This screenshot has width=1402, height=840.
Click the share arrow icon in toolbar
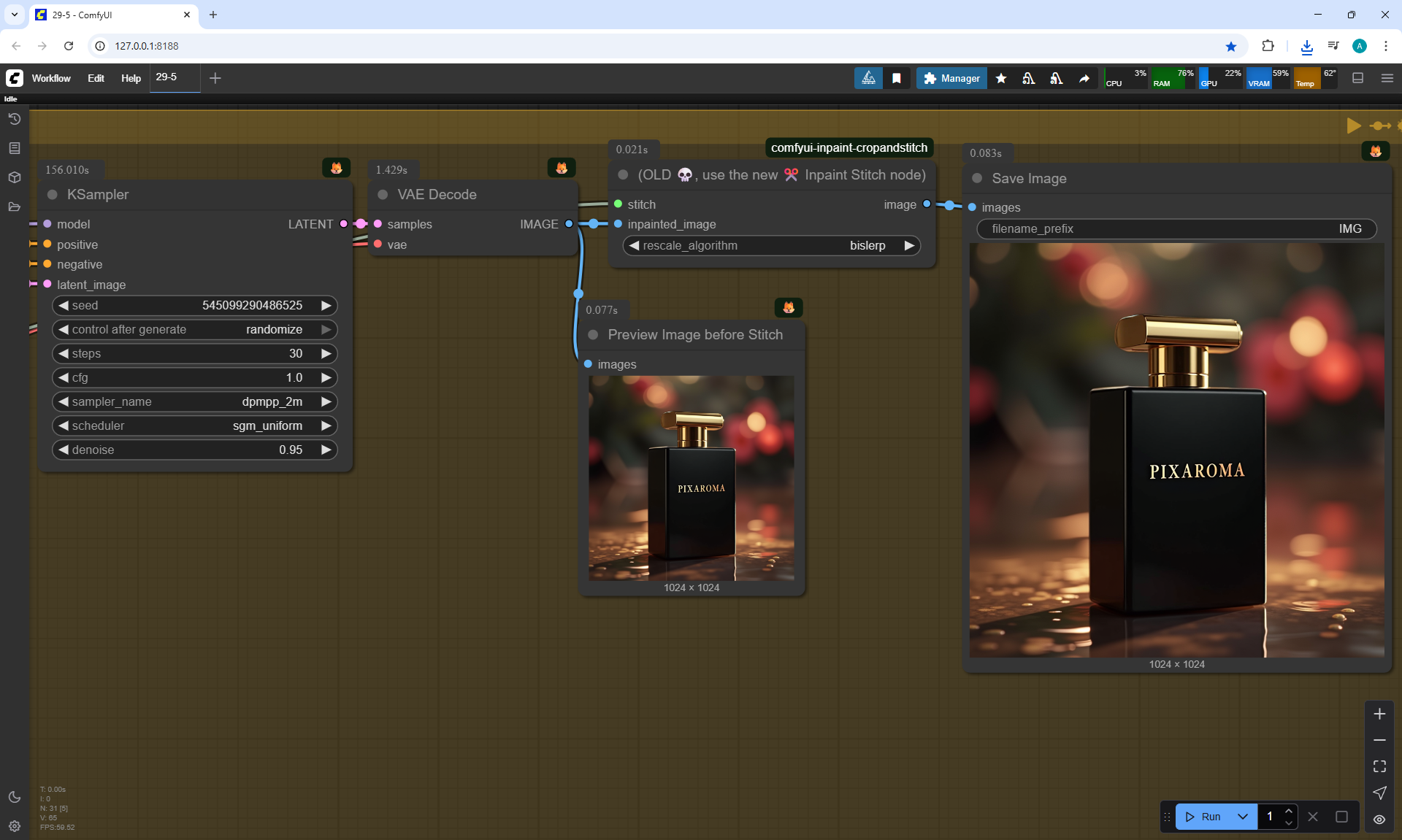point(1084,78)
